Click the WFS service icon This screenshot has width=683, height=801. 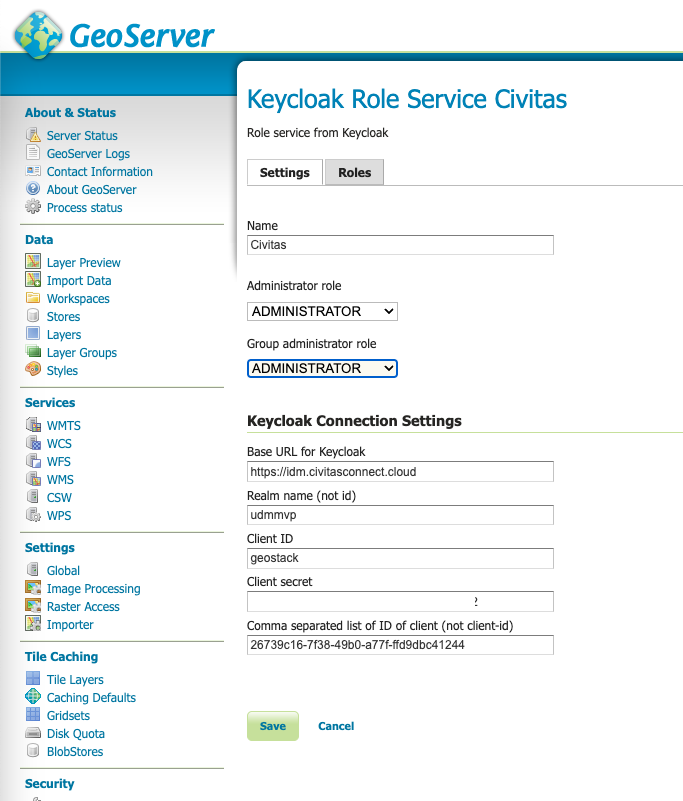tap(33, 460)
